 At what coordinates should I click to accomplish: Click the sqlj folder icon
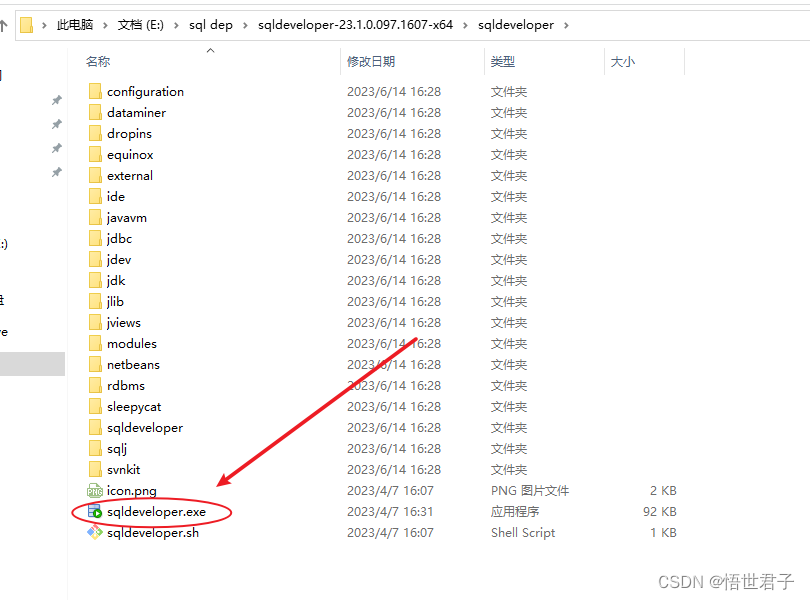pyautogui.click(x=95, y=449)
